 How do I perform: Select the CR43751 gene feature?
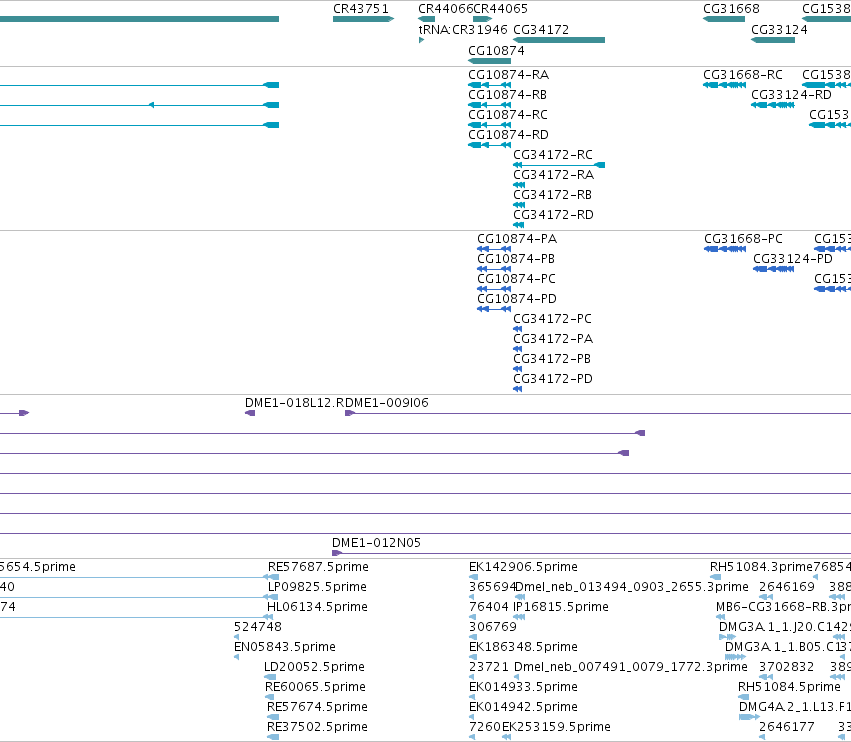363,19
